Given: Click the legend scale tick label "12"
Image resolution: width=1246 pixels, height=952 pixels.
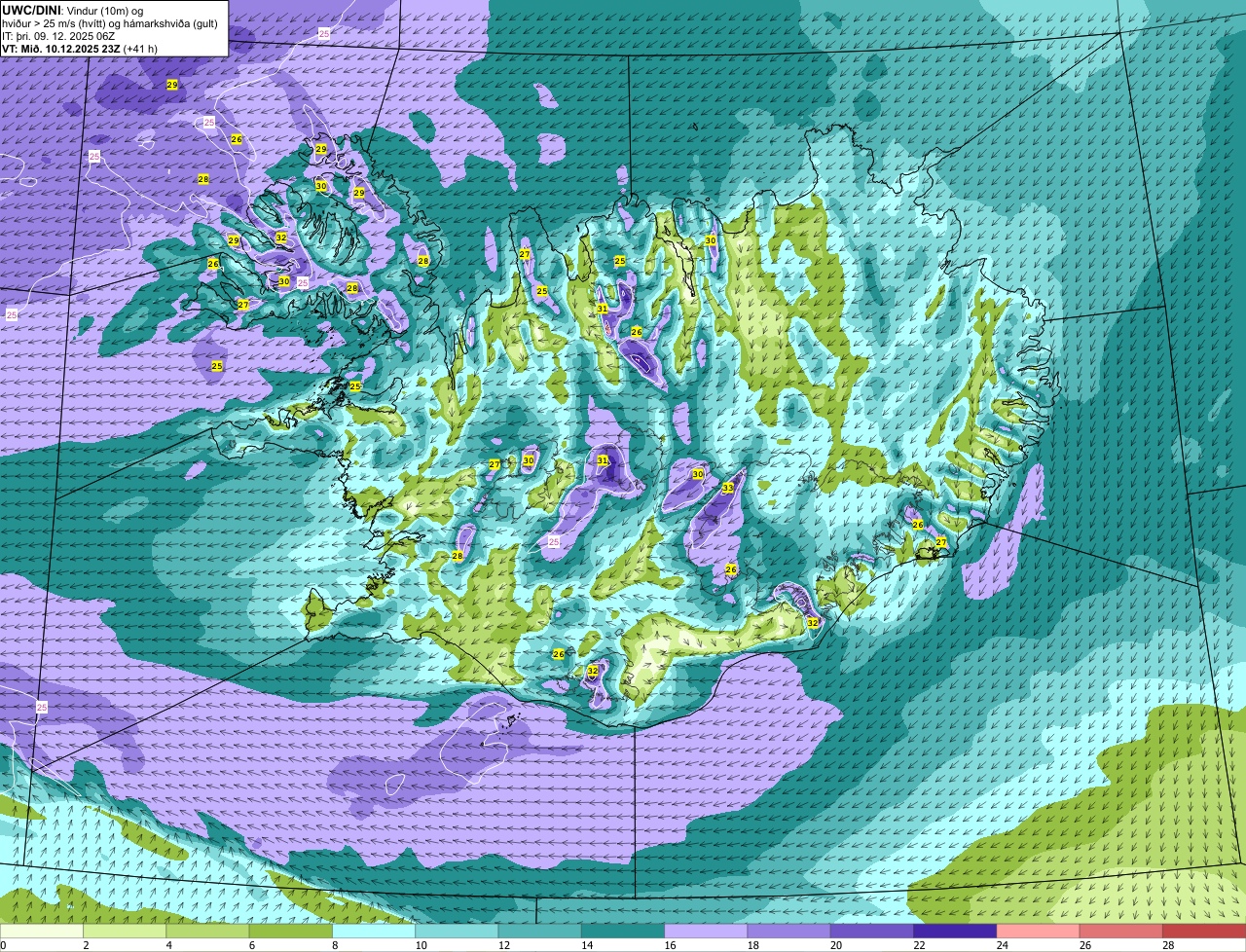Looking at the screenshot, I should point(502,944).
